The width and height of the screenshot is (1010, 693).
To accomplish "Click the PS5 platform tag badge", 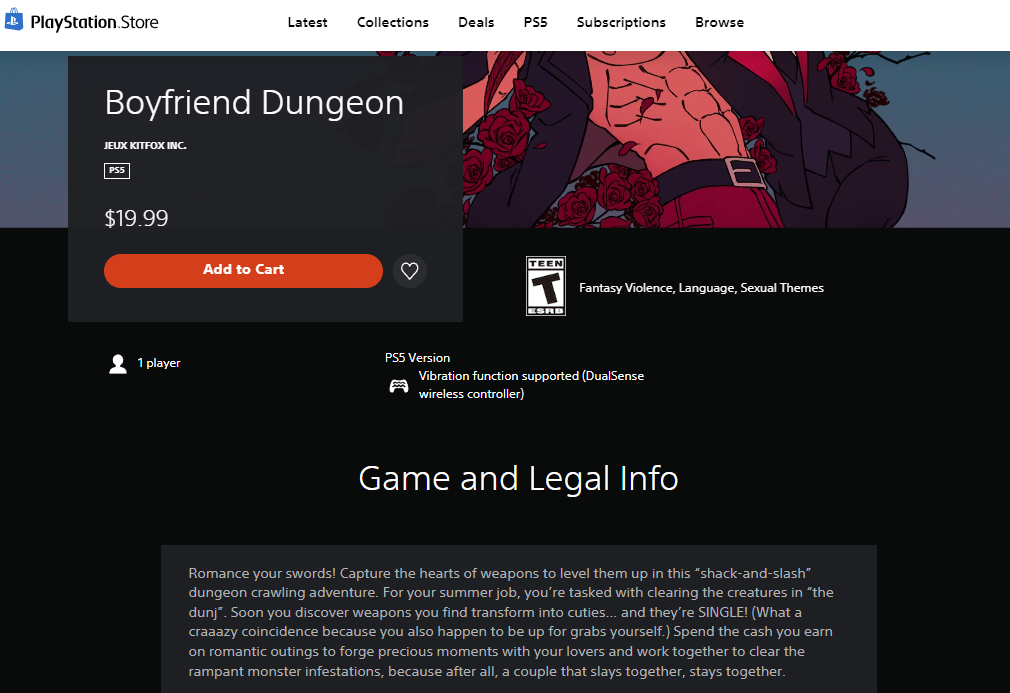I will point(117,171).
